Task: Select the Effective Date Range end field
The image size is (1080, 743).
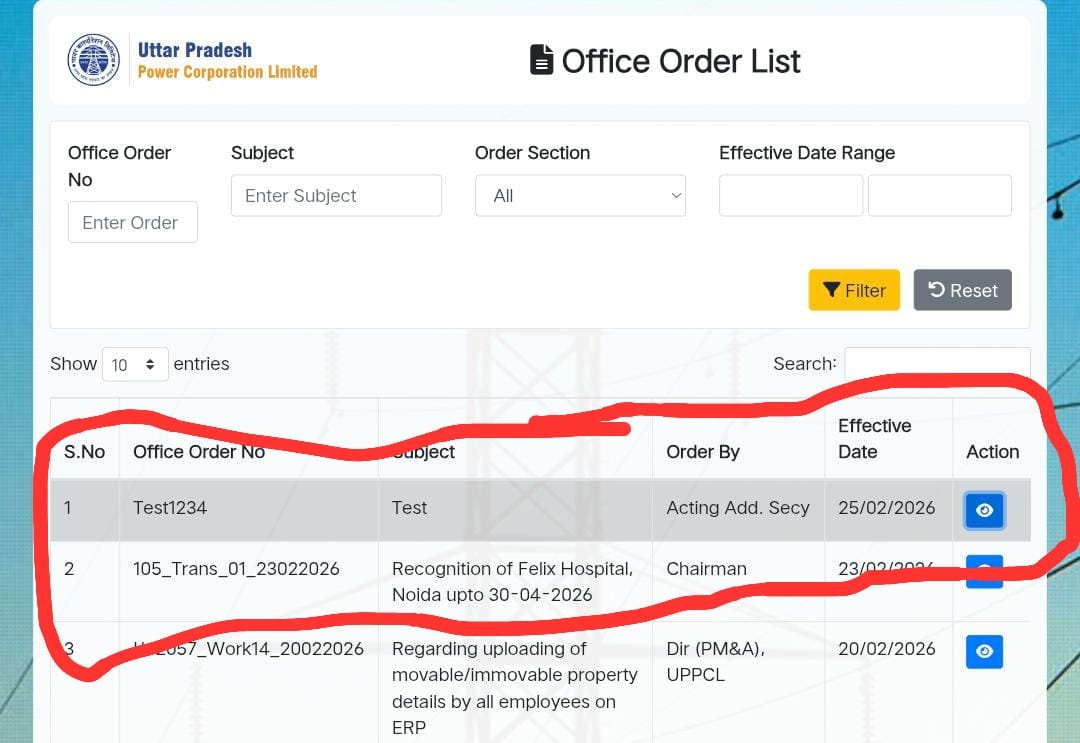Action: pos(939,196)
